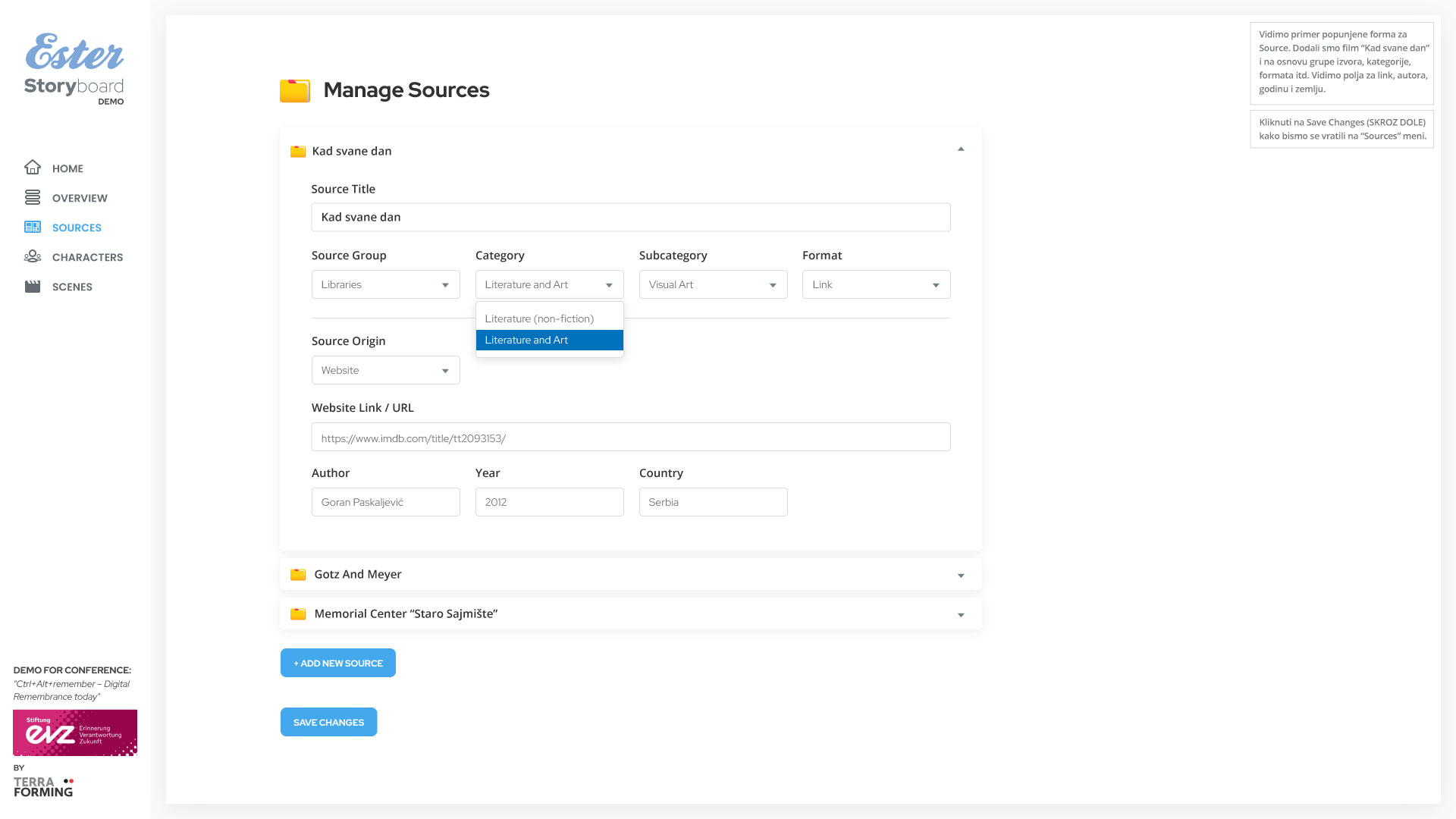1456x819 pixels.
Task: Click the Scenes clapperboard icon
Action: 32,286
